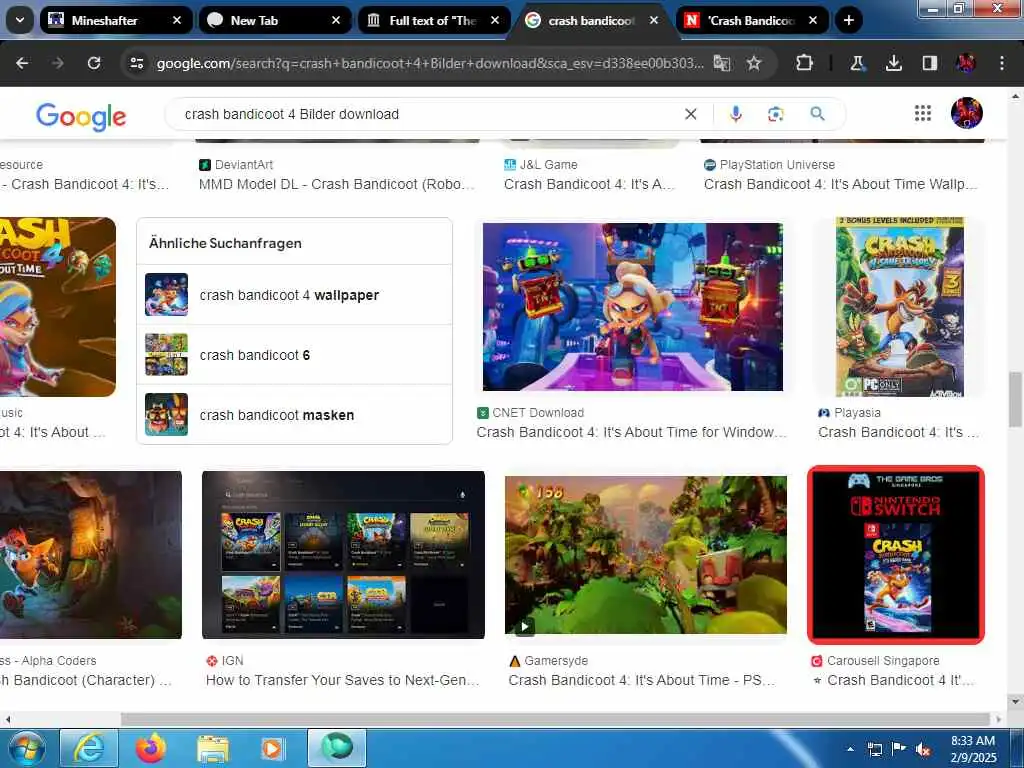Open the tab search dropdown arrow
Image resolution: width=1024 pixels, height=768 pixels.
point(20,20)
